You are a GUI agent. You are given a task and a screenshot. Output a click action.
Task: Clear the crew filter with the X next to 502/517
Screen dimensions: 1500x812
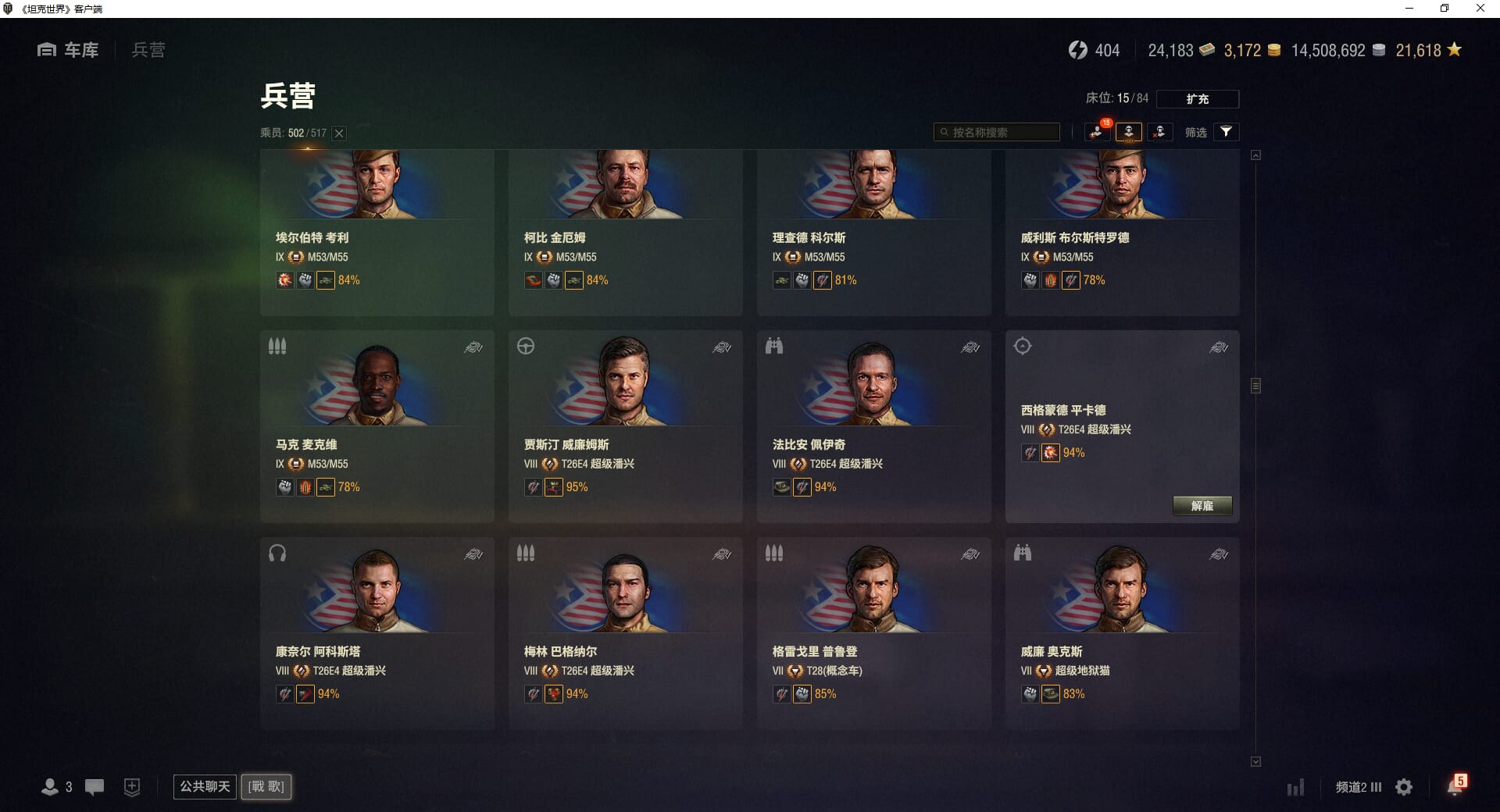pos(339,134)
